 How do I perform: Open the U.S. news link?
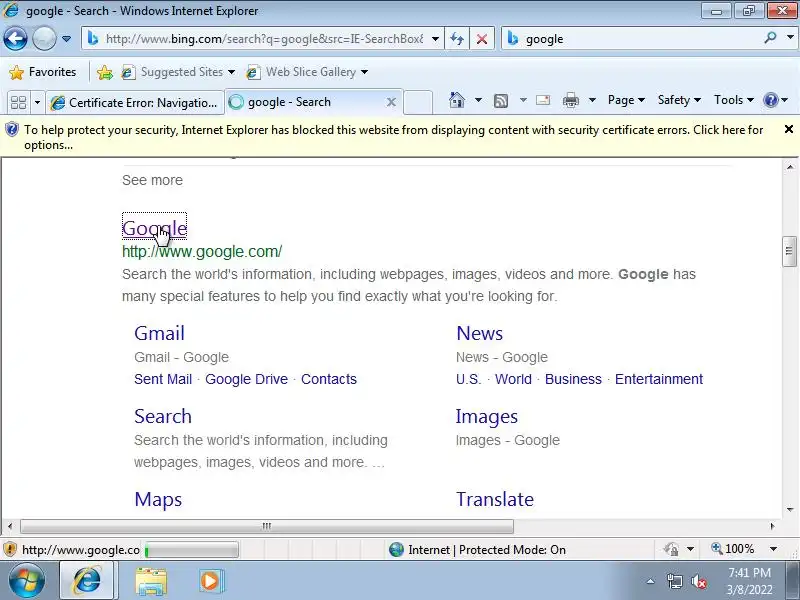(468, 379)
